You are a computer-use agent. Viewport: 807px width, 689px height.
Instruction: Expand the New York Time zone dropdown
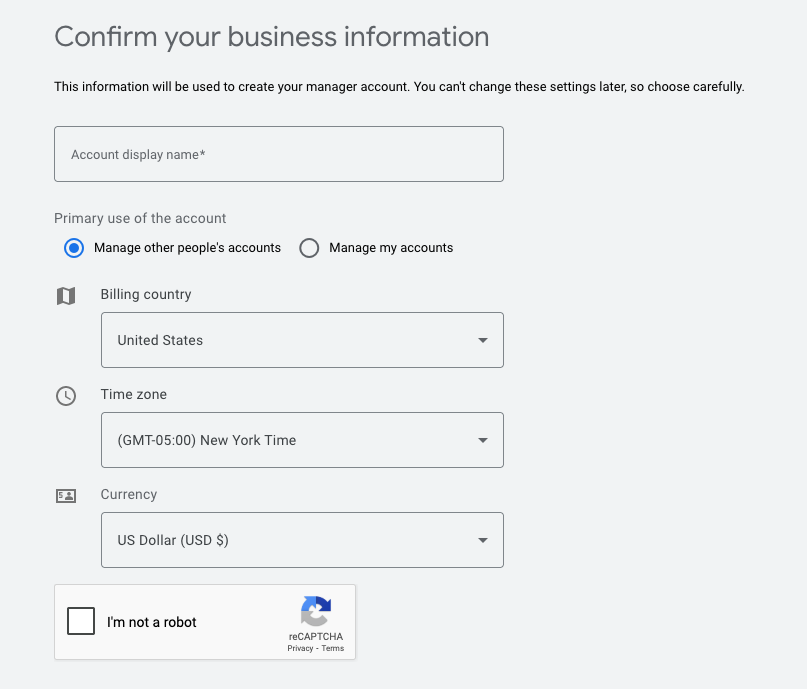(302, 440)
